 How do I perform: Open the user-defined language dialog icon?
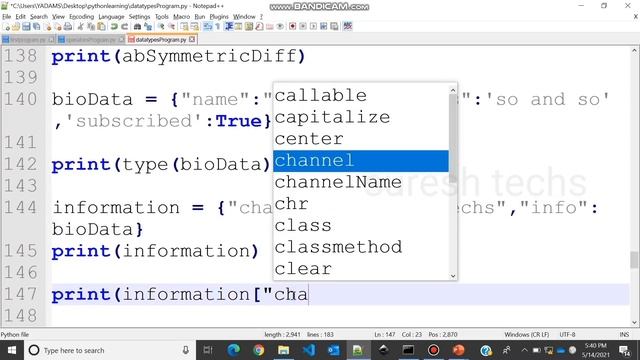[238, 27]
